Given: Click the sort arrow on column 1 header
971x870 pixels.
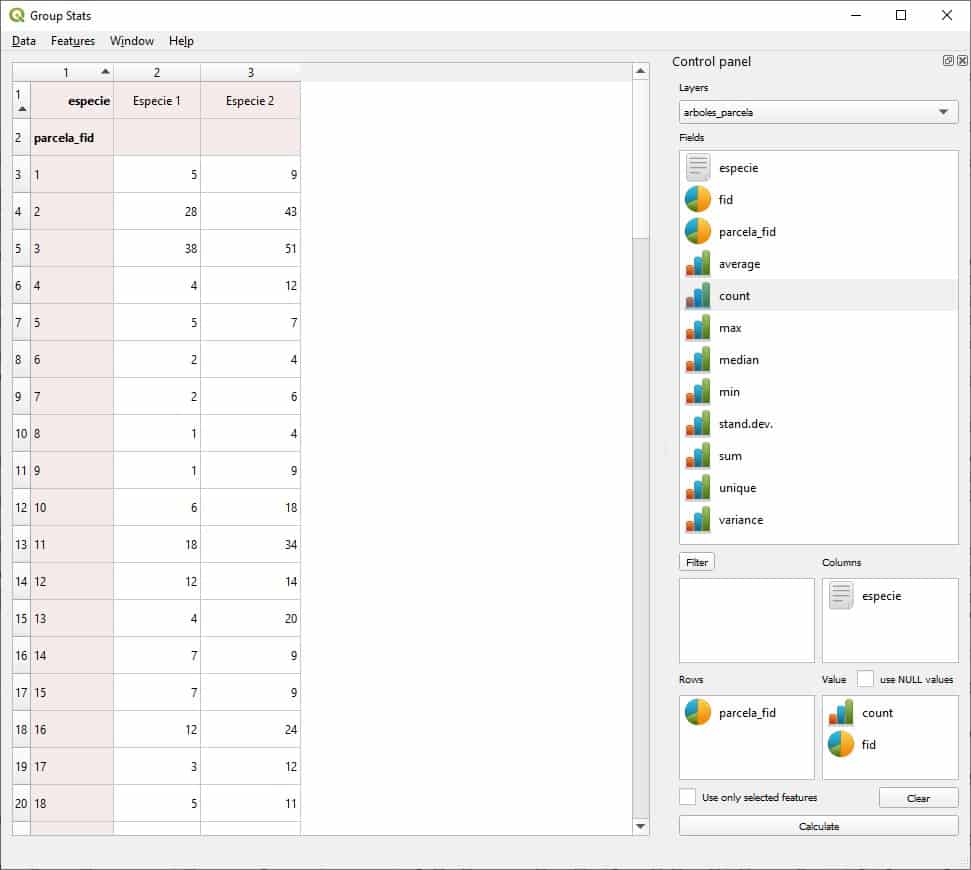Looking at the screenshot, I should click(105, 72).
